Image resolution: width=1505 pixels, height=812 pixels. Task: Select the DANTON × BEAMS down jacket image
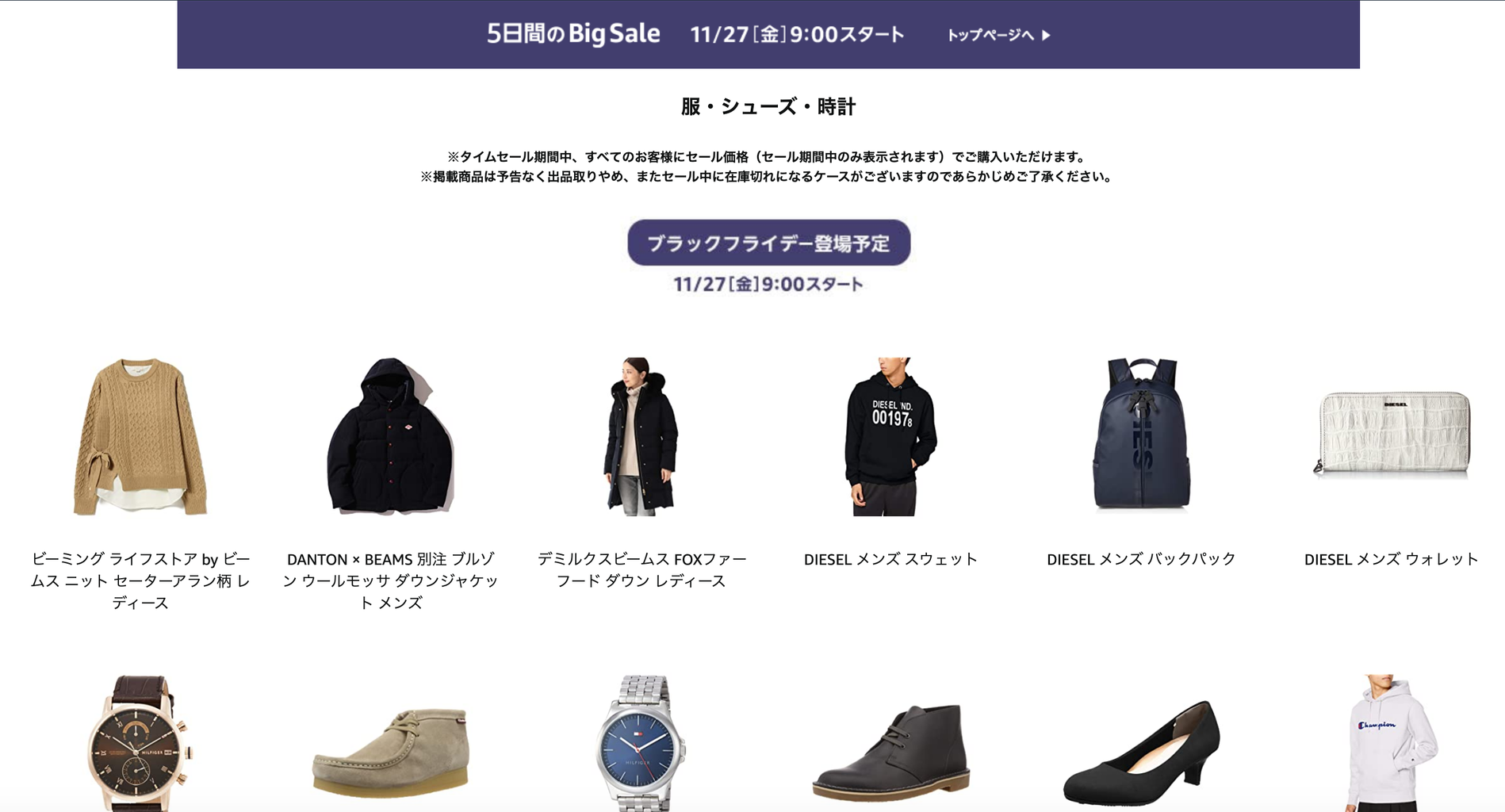[x=390, y=437]
